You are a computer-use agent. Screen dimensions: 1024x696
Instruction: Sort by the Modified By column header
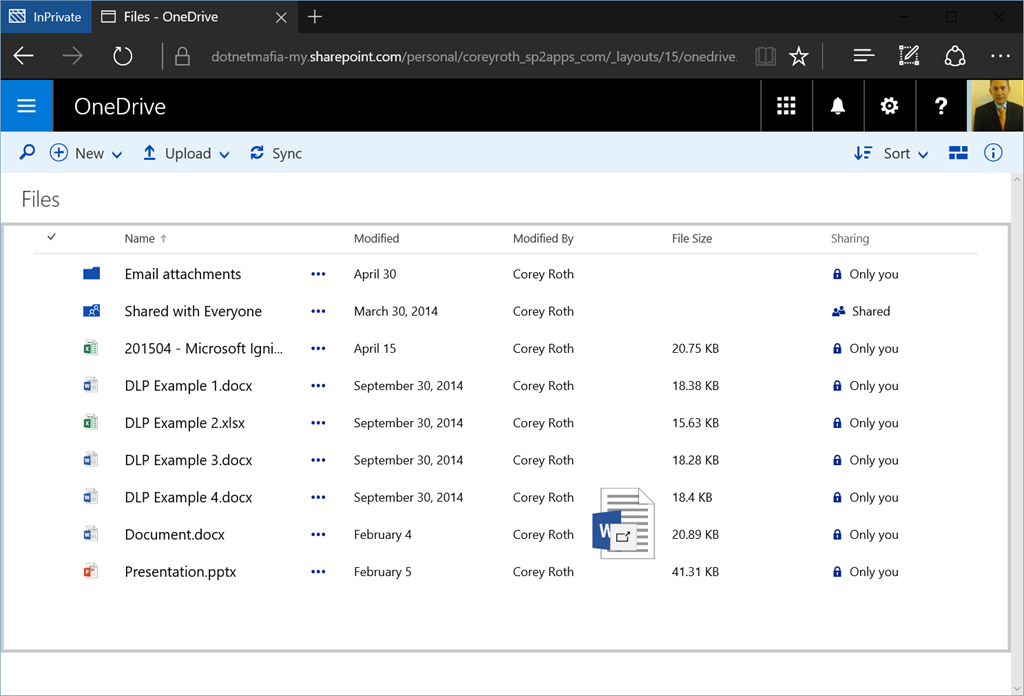[x=543, y=238]
